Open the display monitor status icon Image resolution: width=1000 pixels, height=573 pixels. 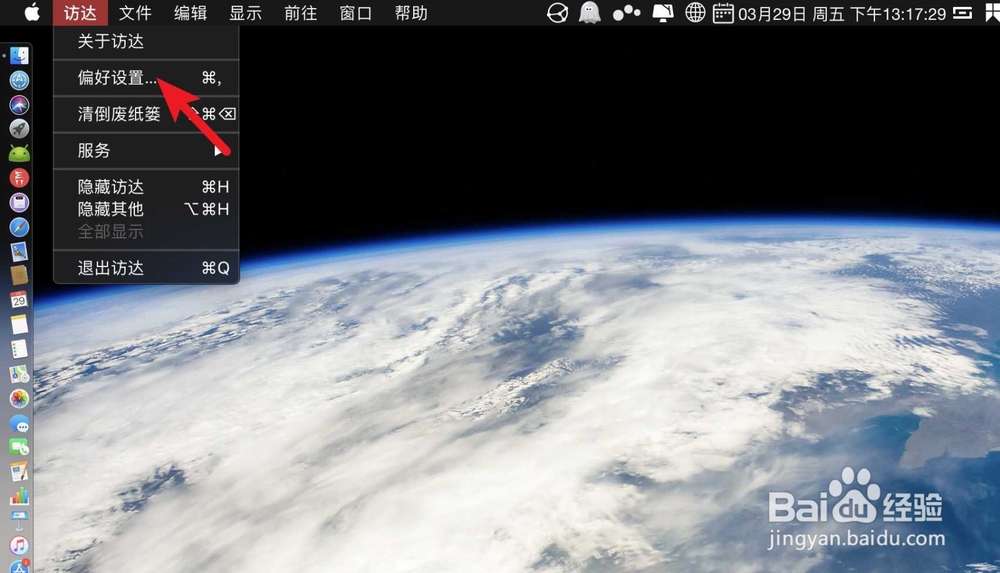point(662,13)
